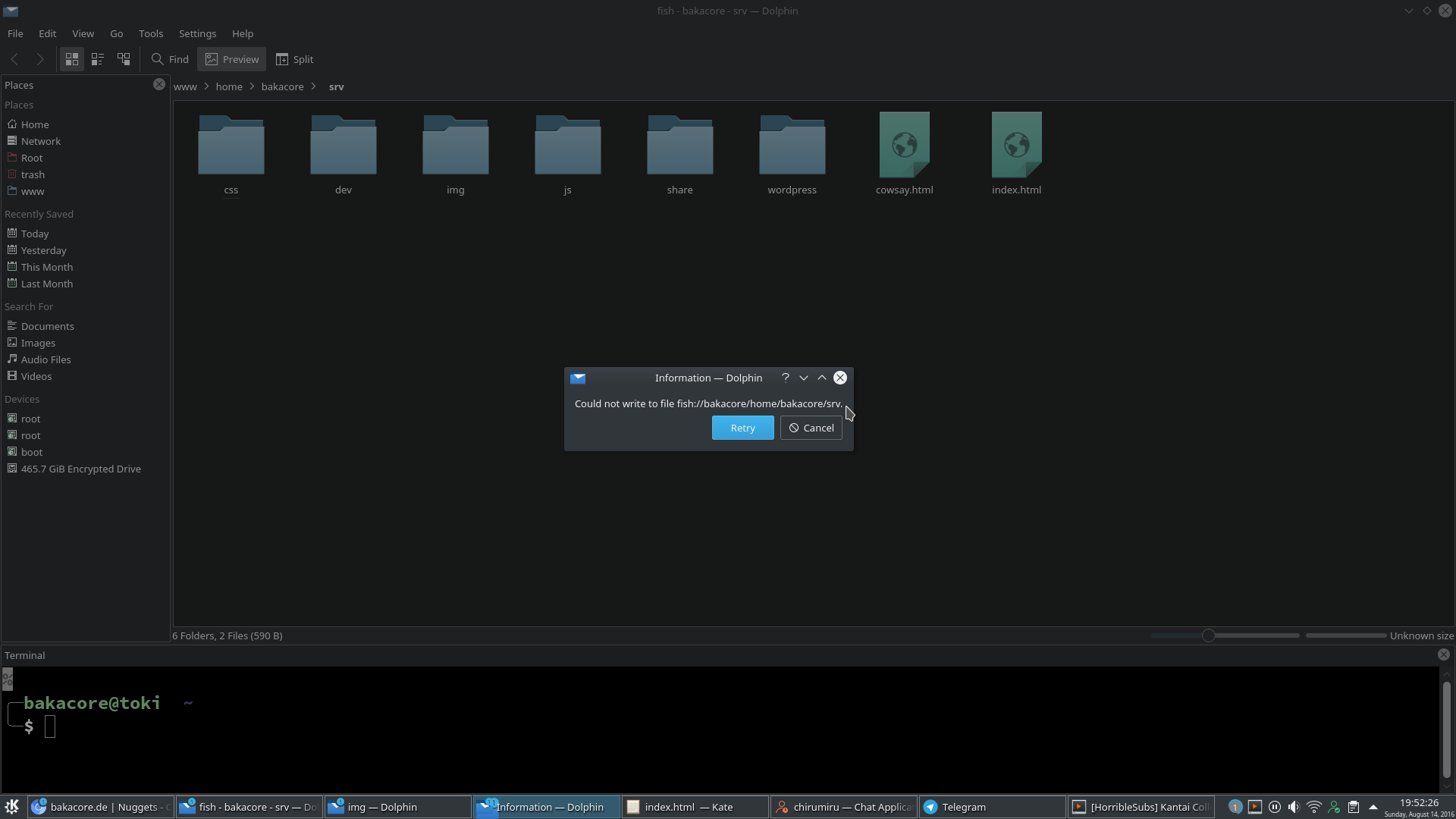Screen dimensions: 1456x819
Task: Open Home in Places
Action: click(x=85, y=124)
